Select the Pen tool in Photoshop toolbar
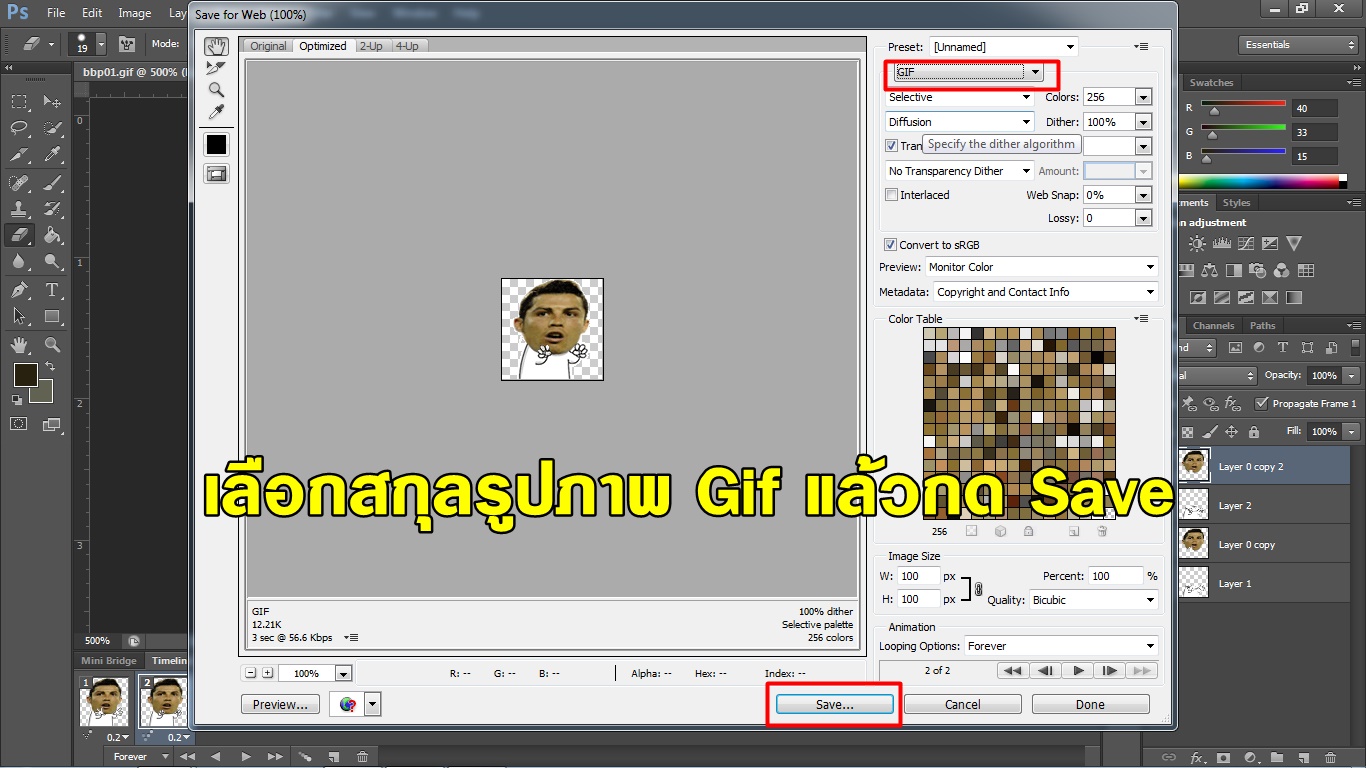The image size is (1366, 768). pyautogui.click(x=19, y=290)
